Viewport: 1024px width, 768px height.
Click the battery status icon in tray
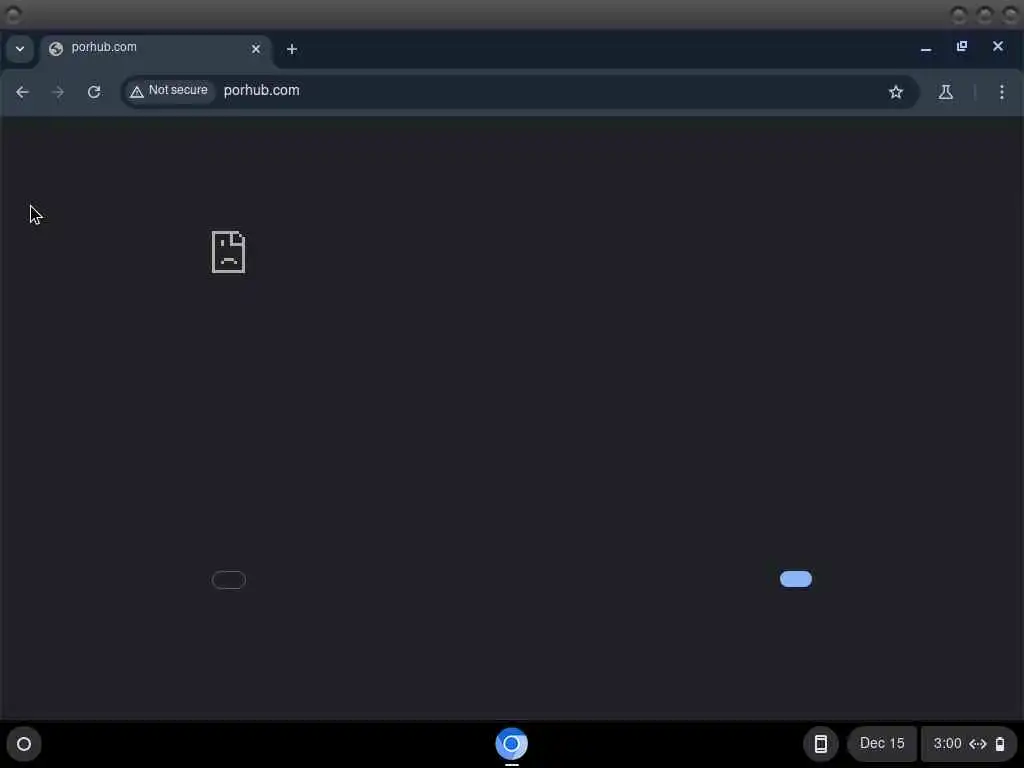1000,744
